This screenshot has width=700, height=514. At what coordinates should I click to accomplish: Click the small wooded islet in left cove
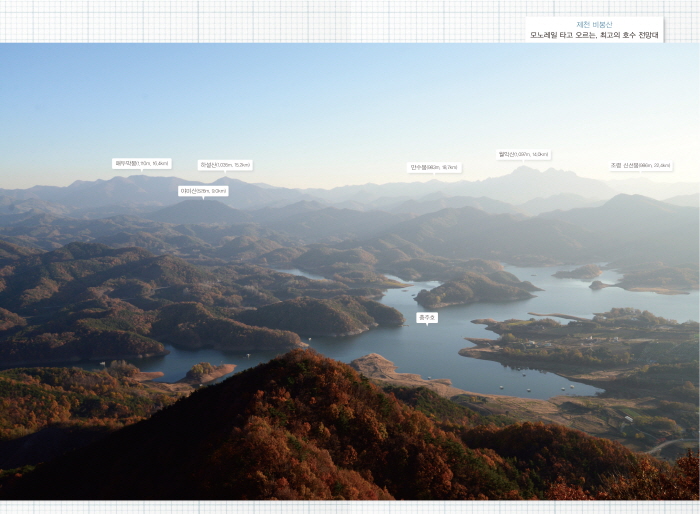(205, 370)
